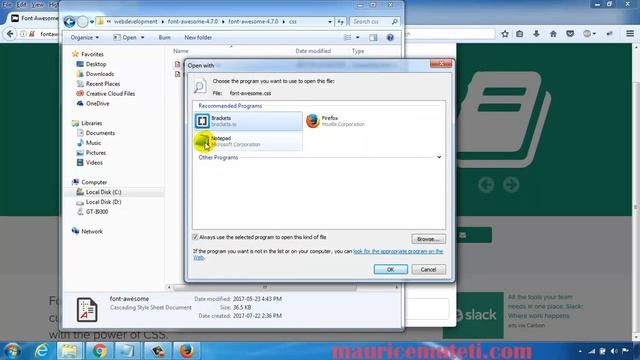Sort files by Date modified column
Image resolution: width=640 pixels, height=360 pixels.
[313, 51]
